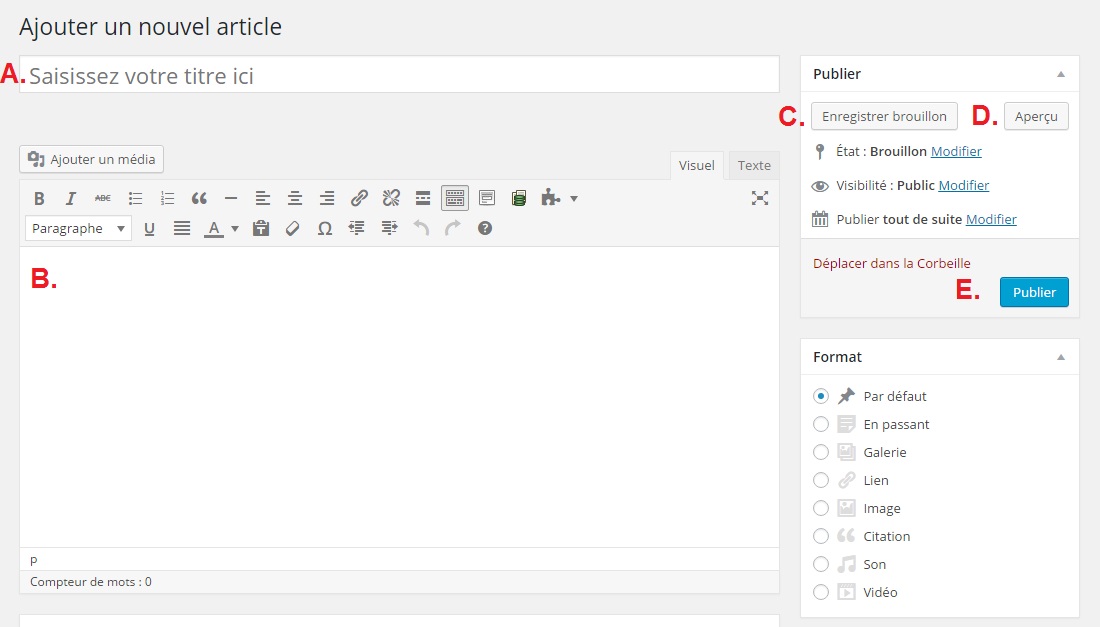This screenshot has width=1100, height=627.
Task: Undo the last edit with the arrow icon
Action: [x=421, y=228]
